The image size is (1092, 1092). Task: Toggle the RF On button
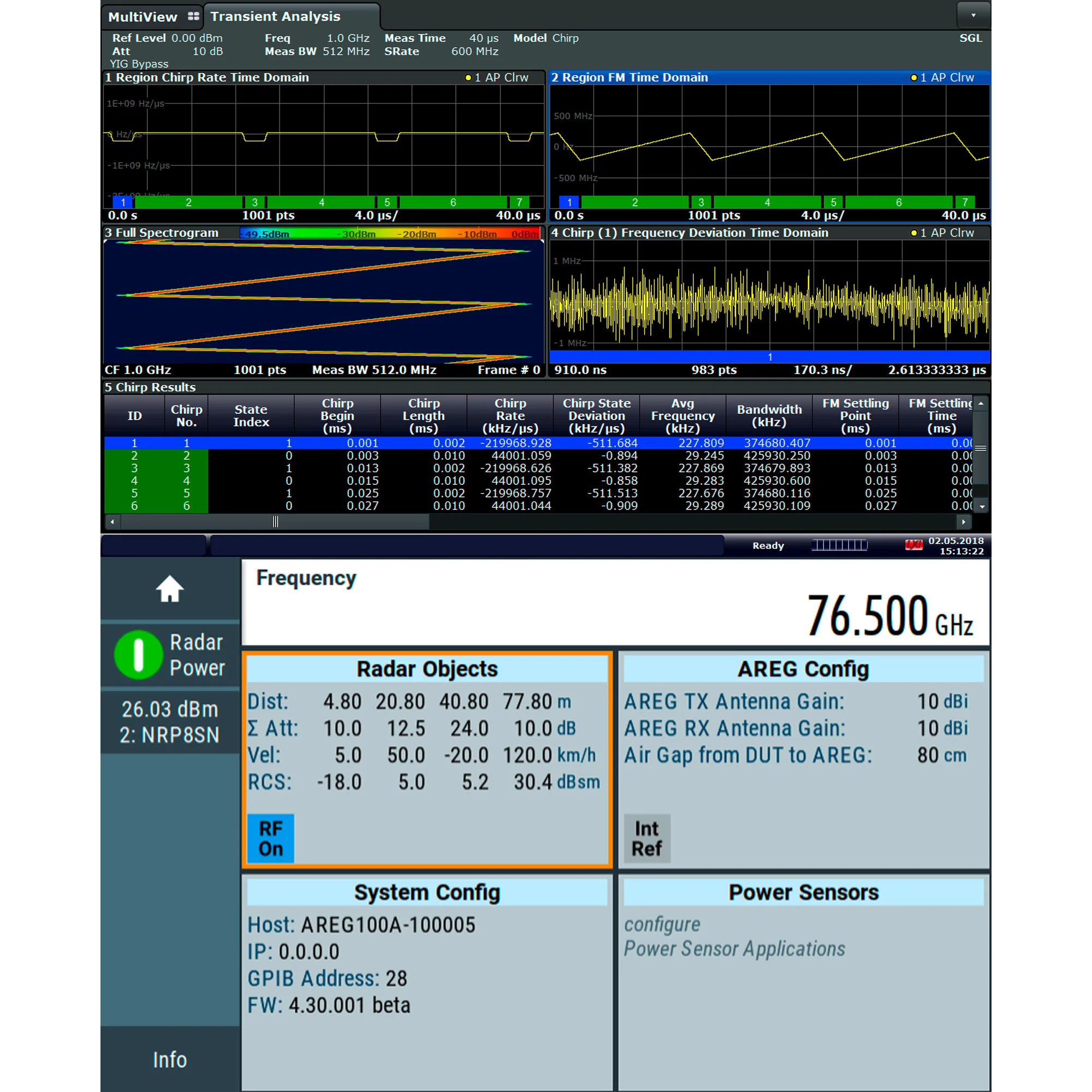click(271, 839)
